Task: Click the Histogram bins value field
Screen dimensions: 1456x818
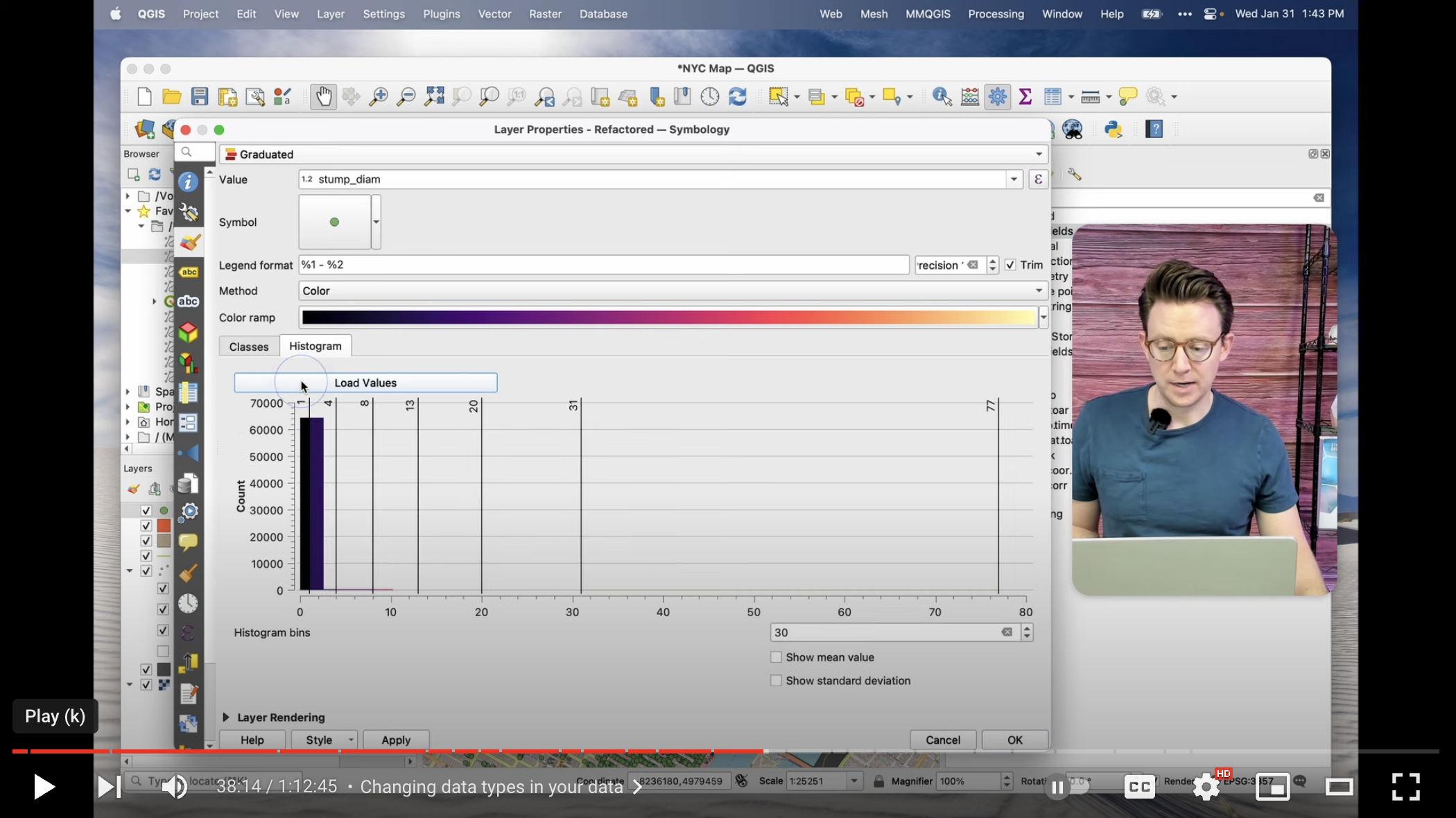Action: [x=894, y=632]
